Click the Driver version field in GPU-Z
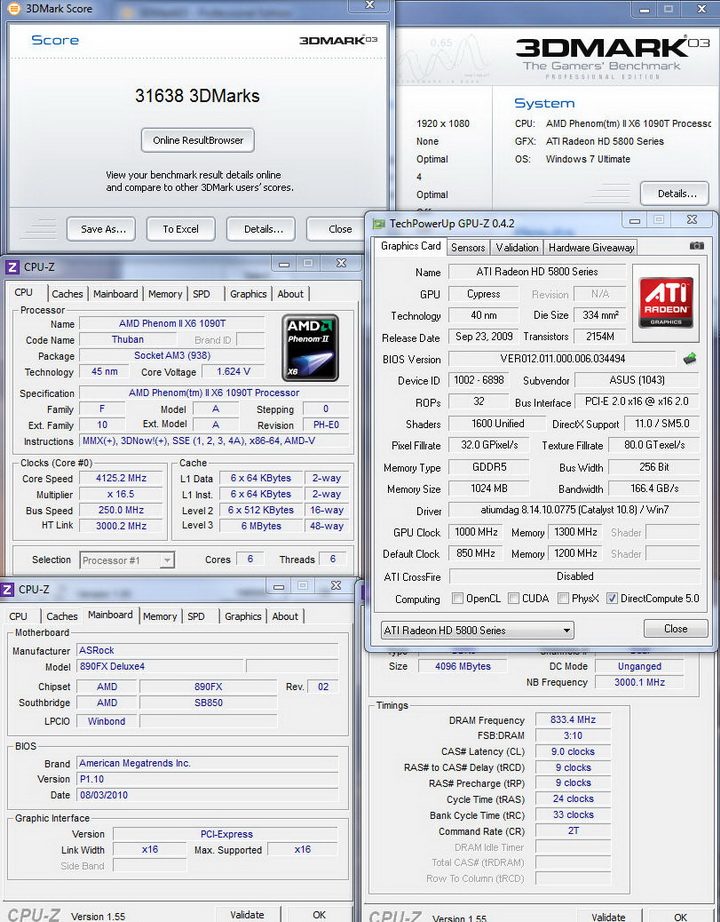This screenshot has height=922, width=720. (x=574, y=510)
